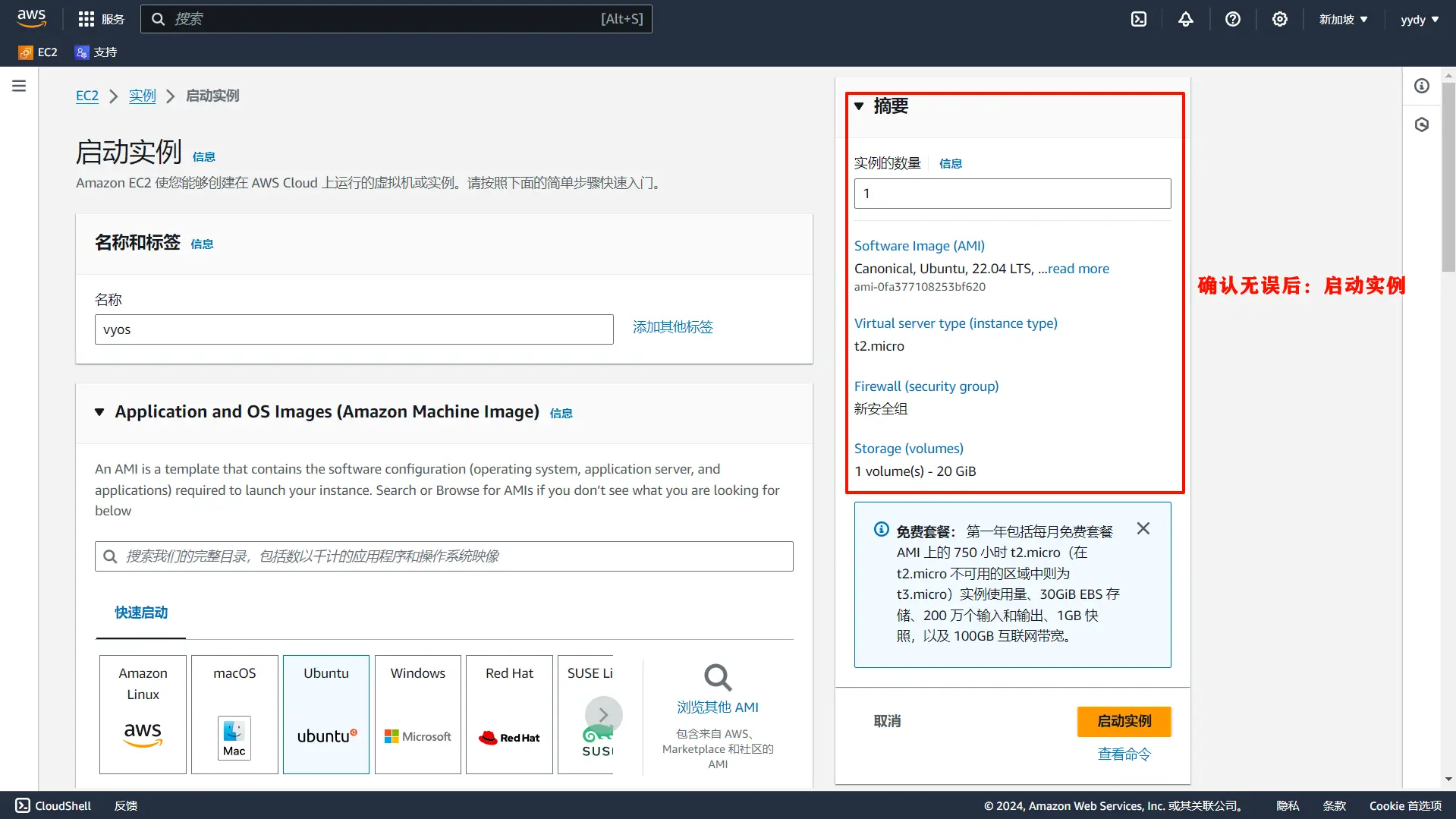Click the breadcrumb text 启动实例

point(212,96)
